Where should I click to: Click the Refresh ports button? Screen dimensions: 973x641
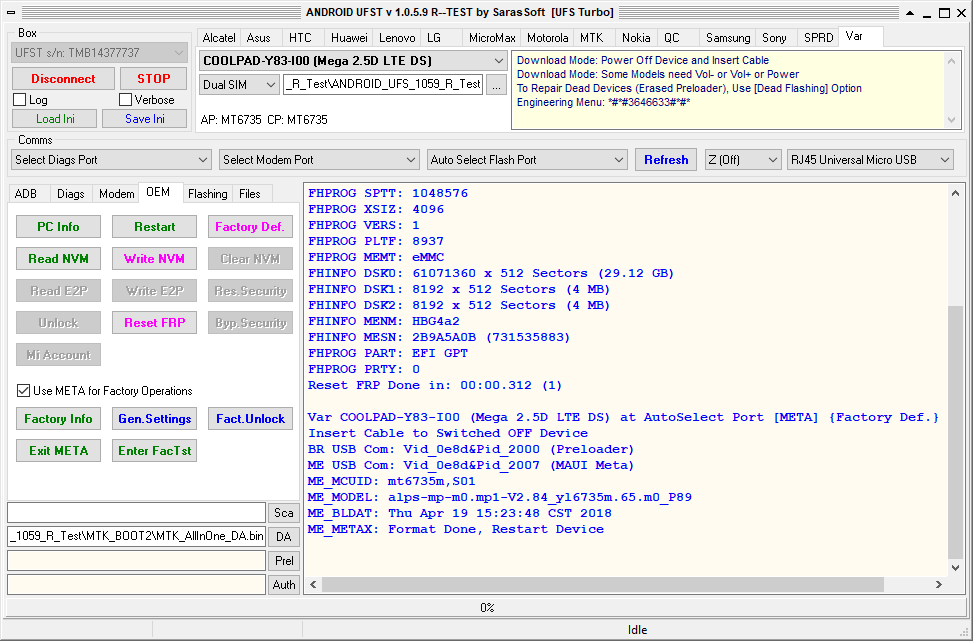pyautogui.click(x=666, y=160)
